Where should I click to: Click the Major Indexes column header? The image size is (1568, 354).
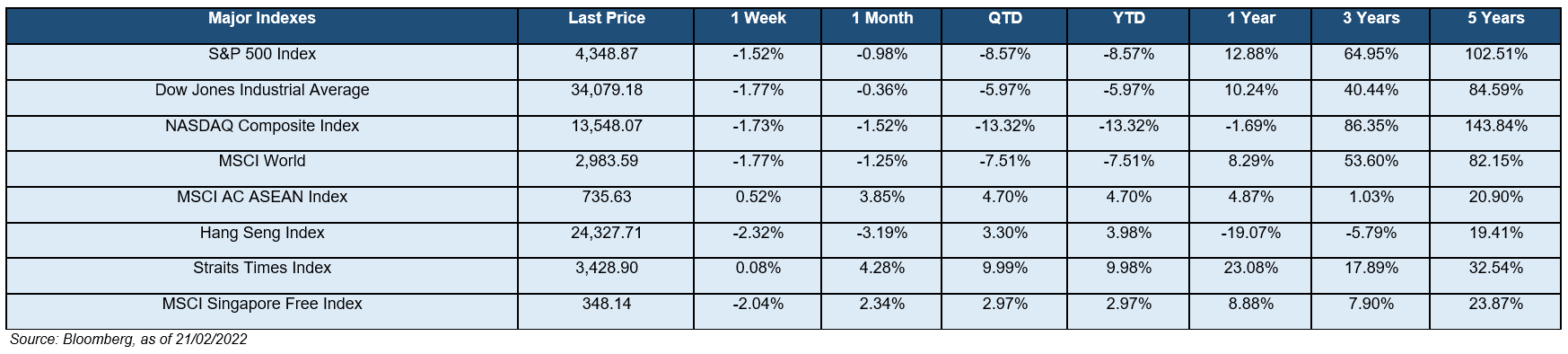tap(261, 19)
